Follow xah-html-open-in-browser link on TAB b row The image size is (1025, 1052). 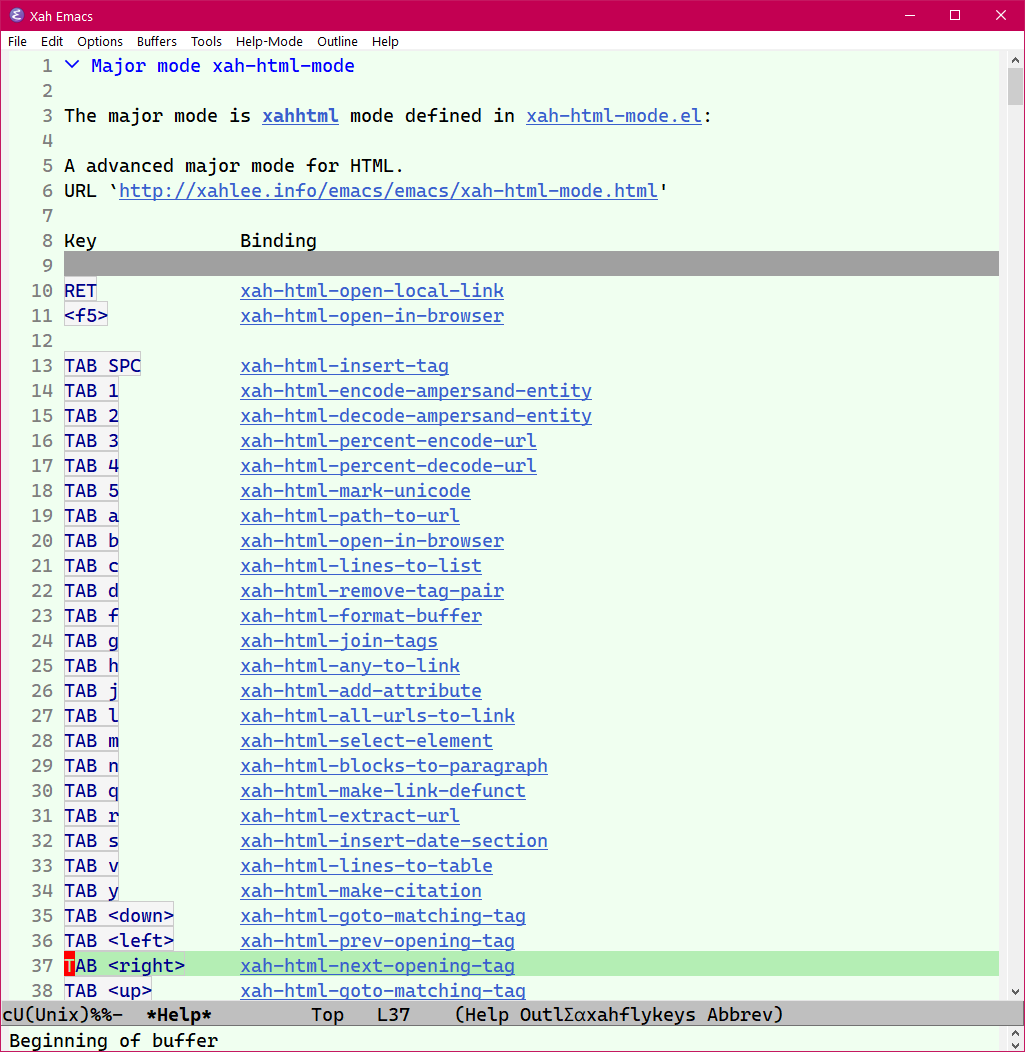(372, 541)
